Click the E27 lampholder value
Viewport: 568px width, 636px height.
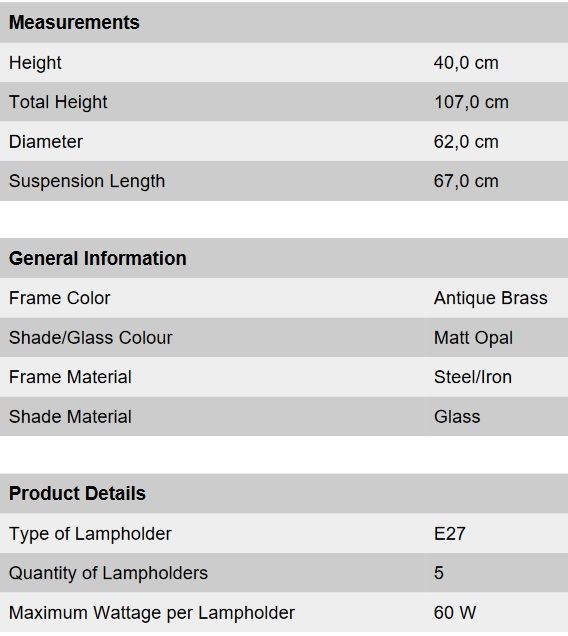tap(450, 533)
